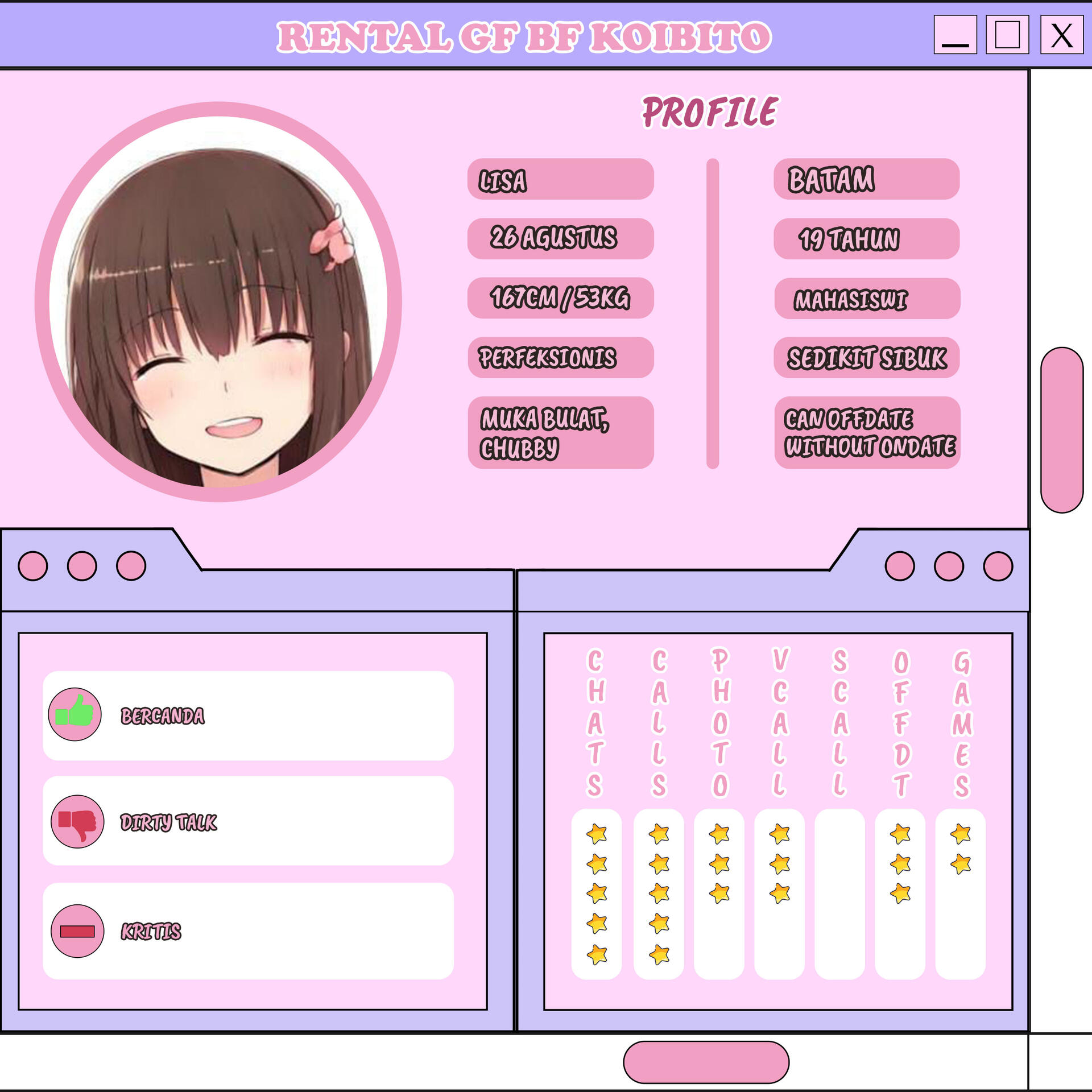Click the top star in the Chats column
1092x1092 pixels.
(x=597, y=834)
